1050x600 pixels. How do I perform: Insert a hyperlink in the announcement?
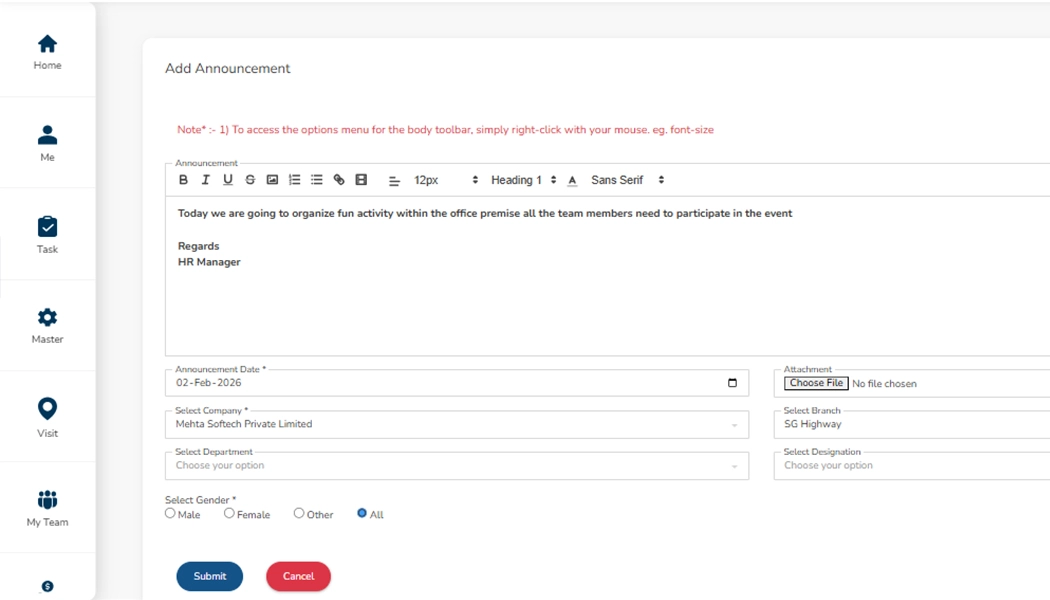338,179
